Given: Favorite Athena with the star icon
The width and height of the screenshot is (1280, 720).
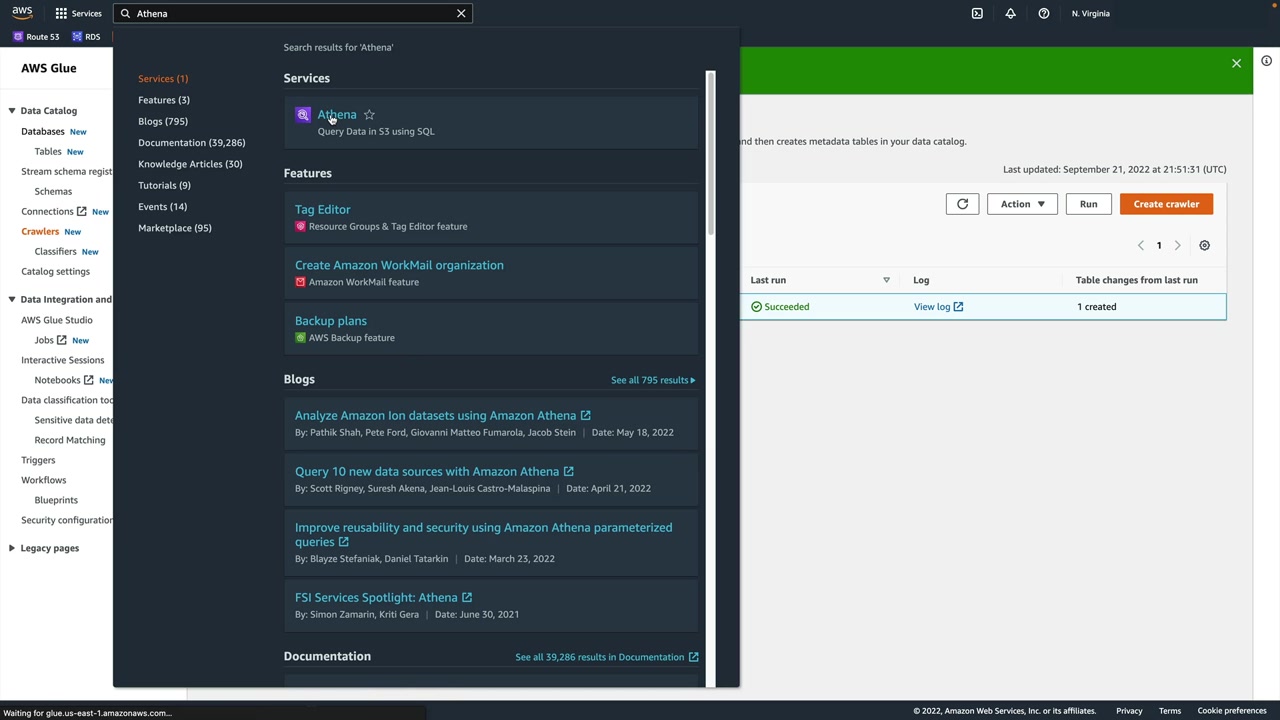Looking at the screenshot, I should (x=369, y=115).
